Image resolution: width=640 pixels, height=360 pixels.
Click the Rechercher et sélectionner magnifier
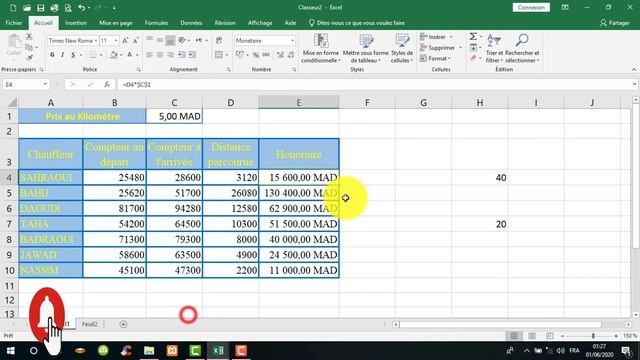click(522, 40)
